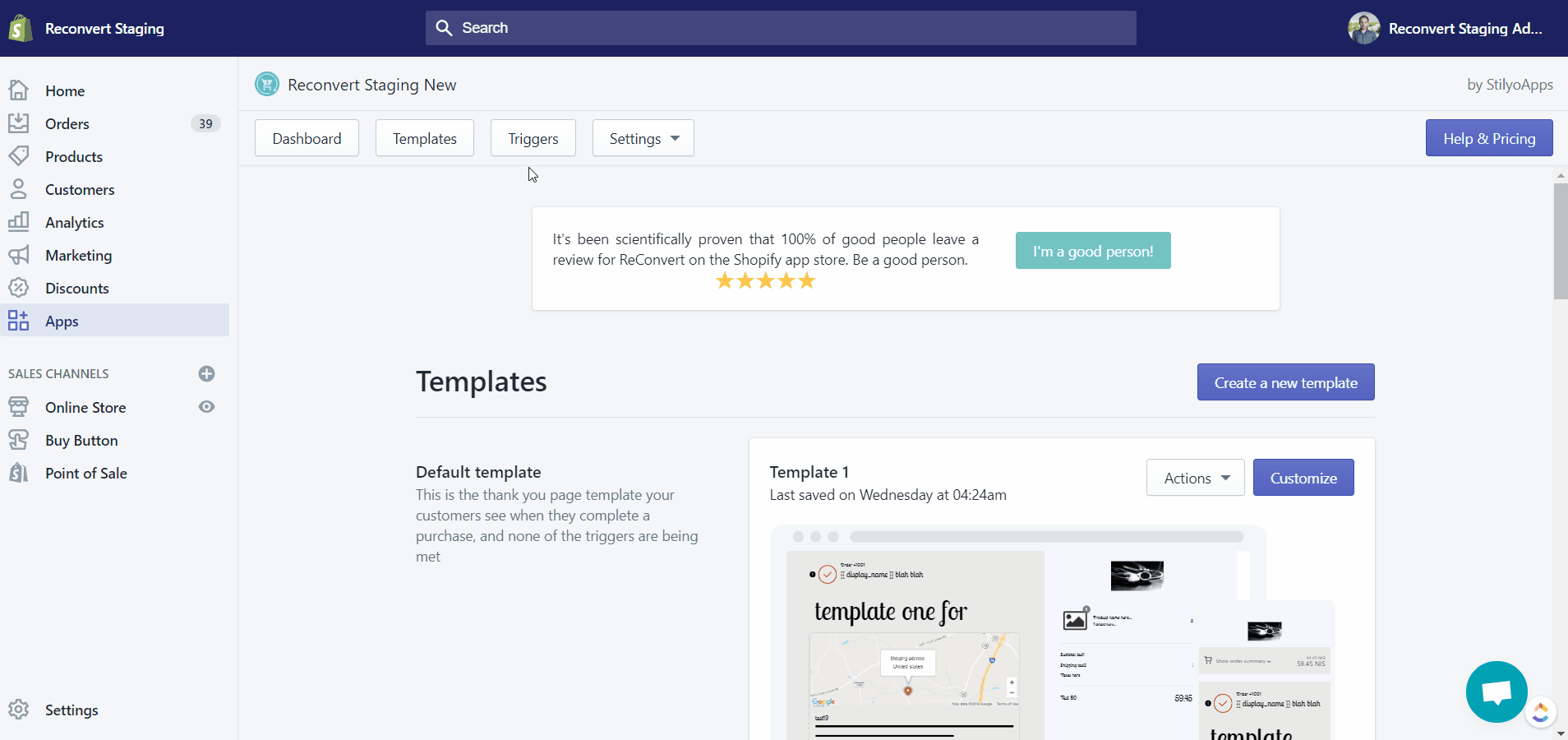Click the Analytics bar chart icon
Viewport: 1568px width, 740px height.
click(18, 222)
